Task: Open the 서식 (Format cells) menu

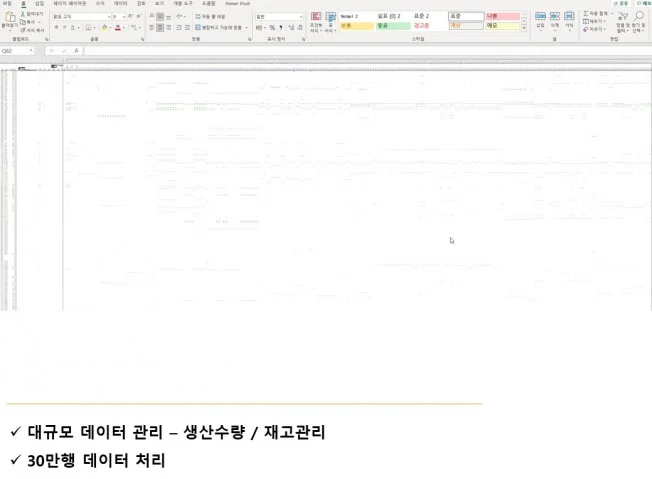Action: 569,20
